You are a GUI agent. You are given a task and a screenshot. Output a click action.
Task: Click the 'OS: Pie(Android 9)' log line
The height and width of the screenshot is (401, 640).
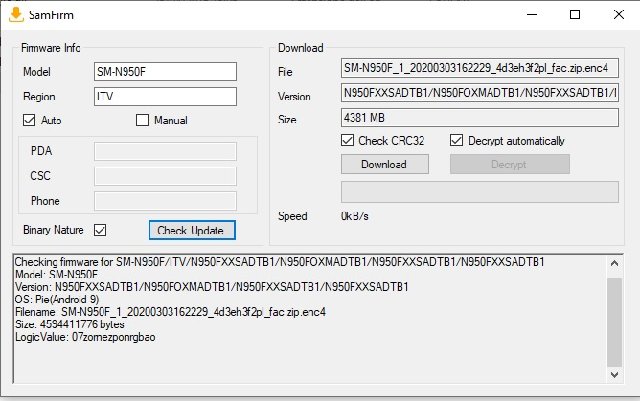(57, 299)
